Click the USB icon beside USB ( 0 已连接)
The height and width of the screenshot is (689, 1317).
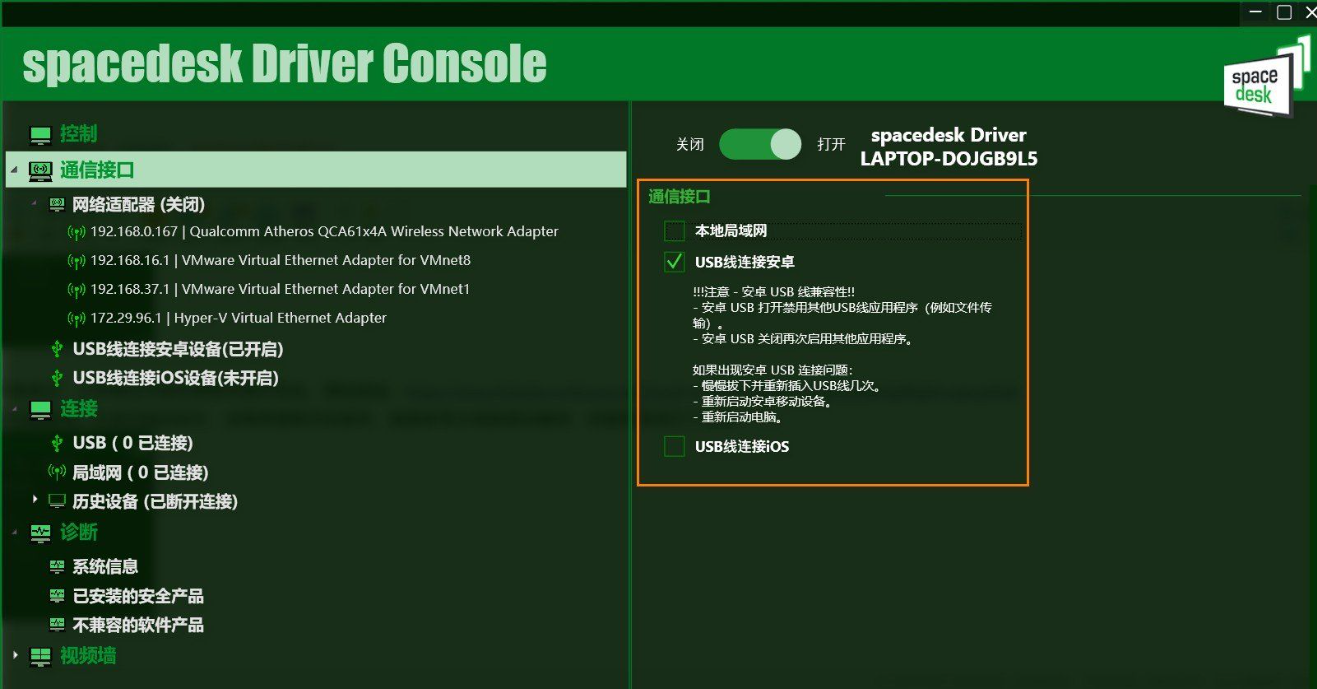pyautogui.click(x=57, y=443)
